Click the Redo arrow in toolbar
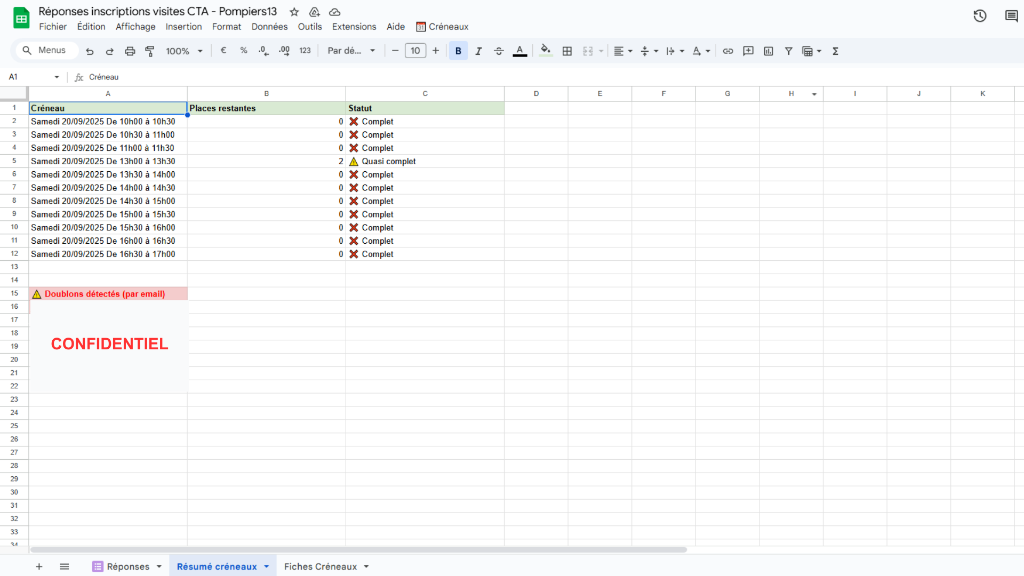The height and width of the screenshot is (576, 1024). (110, 51)
